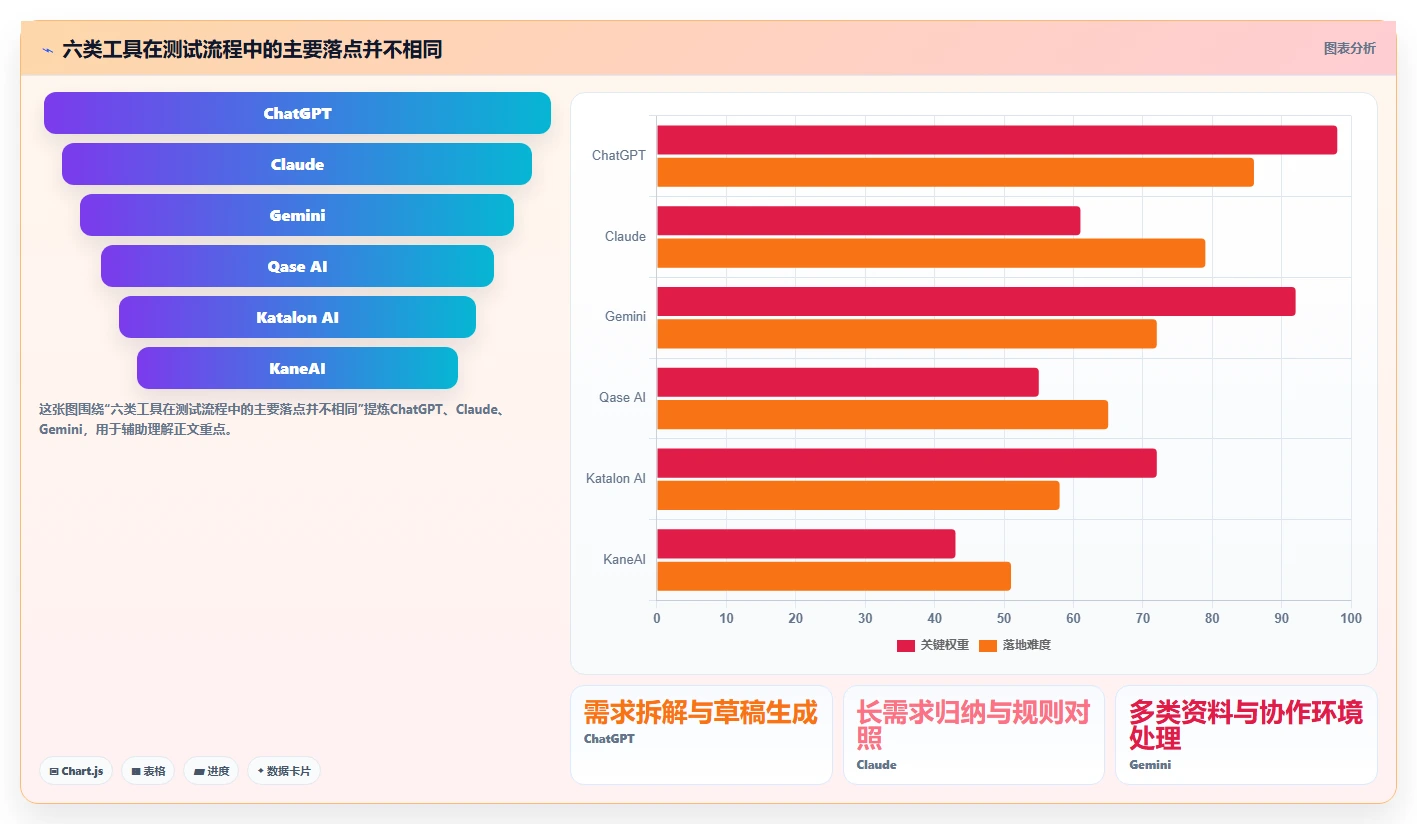Click Katalon AI's orange 落地难度 bar

(x=858, y=495)
